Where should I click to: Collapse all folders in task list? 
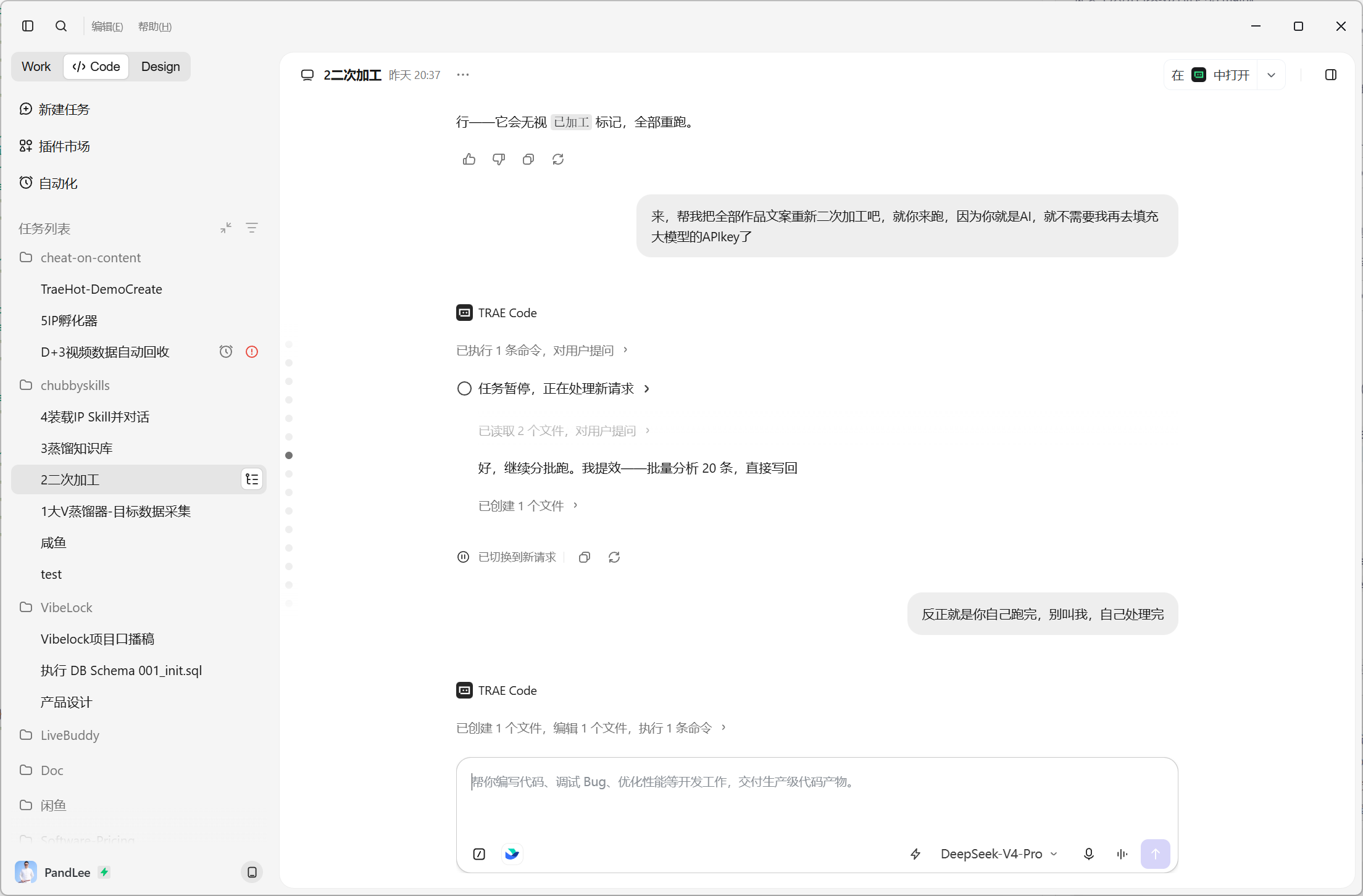(226, 228)
